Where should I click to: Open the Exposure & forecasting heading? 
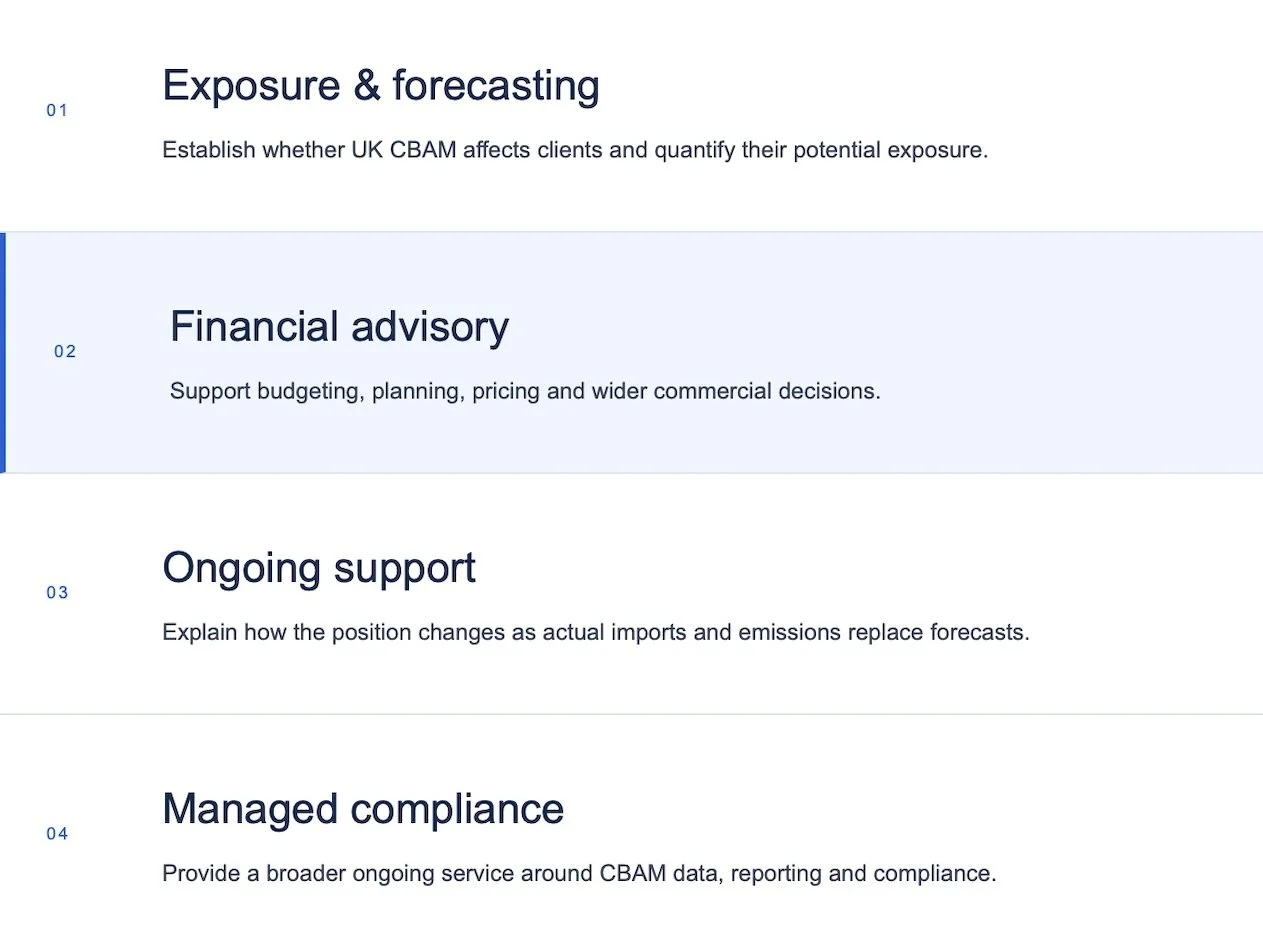coord(381,86)
